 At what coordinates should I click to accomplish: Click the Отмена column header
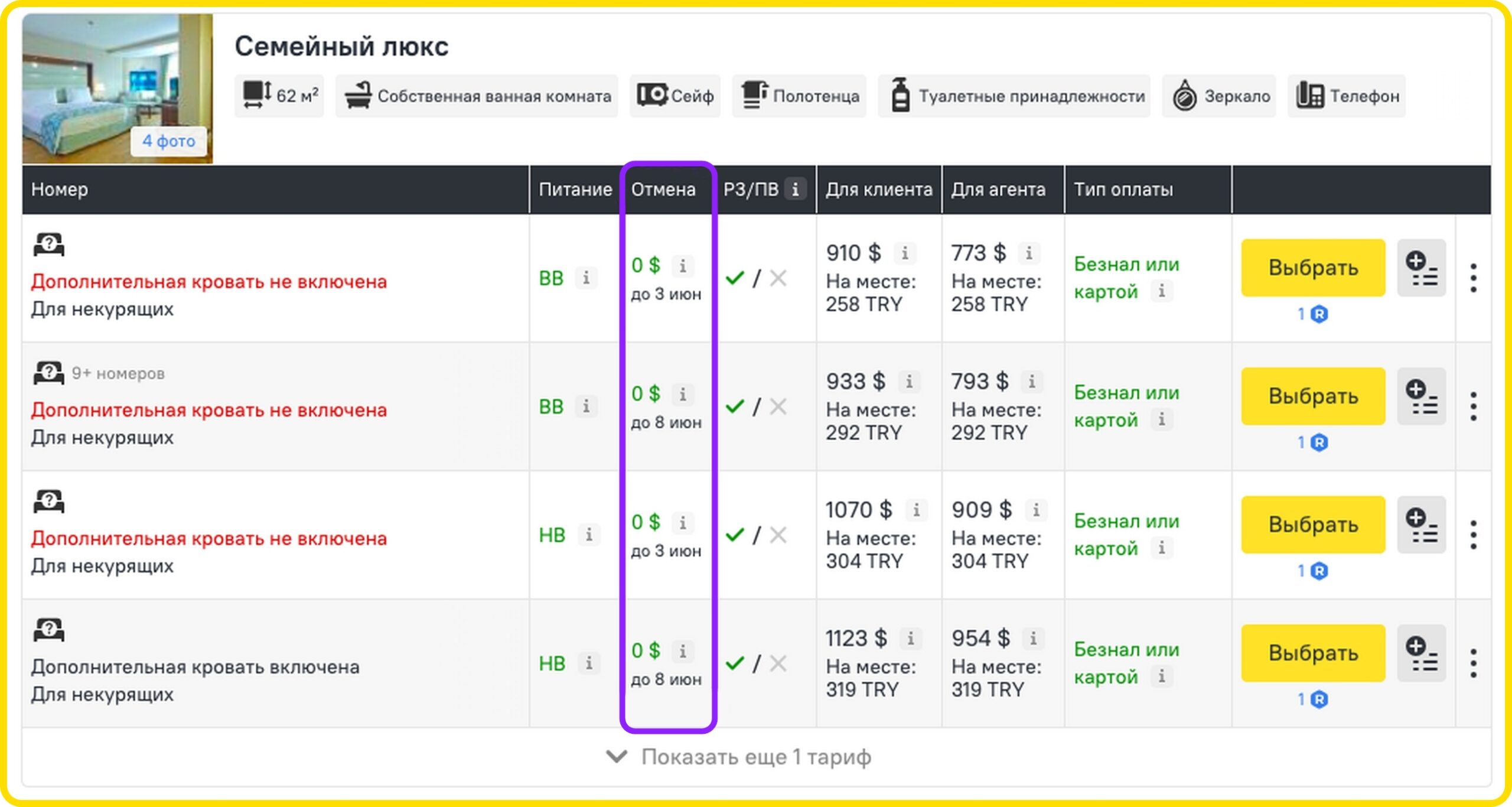click(x=663, y=190)
